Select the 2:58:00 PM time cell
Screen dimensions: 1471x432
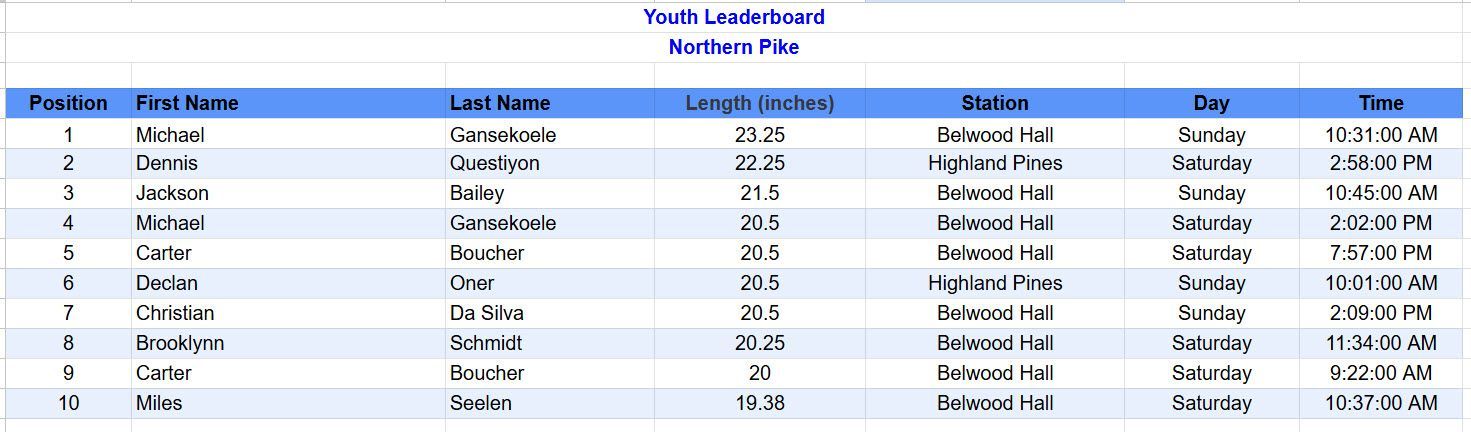(x=1381, y=163)
